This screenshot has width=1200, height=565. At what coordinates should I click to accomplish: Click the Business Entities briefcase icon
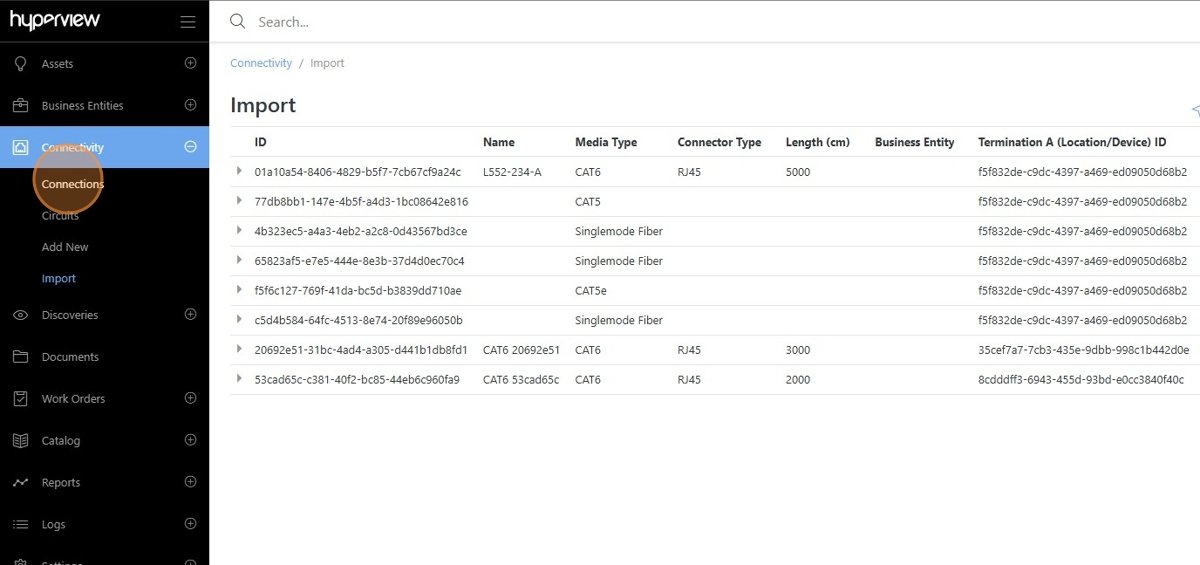point(20,105)
